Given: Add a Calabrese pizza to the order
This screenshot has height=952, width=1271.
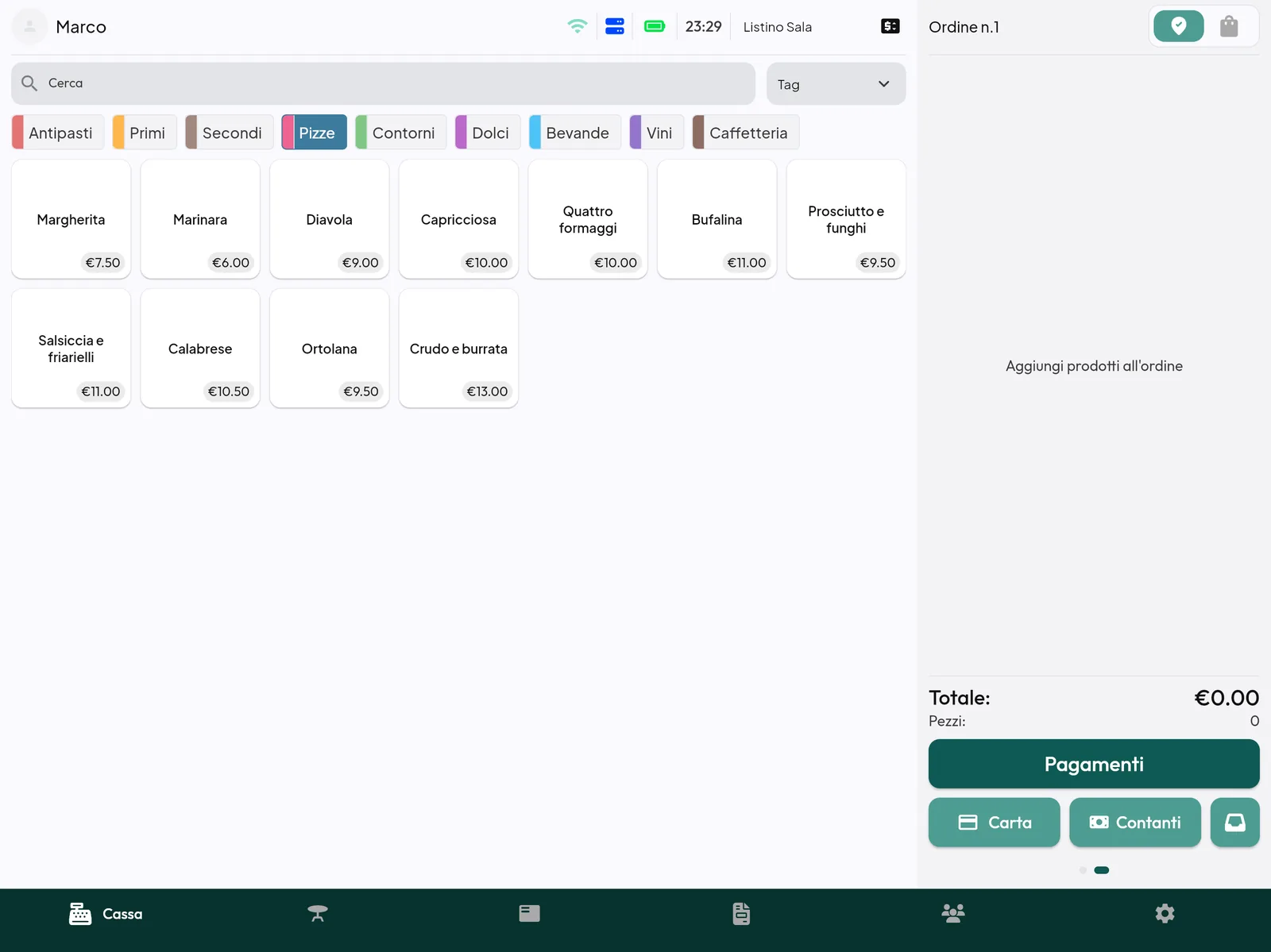Looking at the screenshot, I should point(200,349).
